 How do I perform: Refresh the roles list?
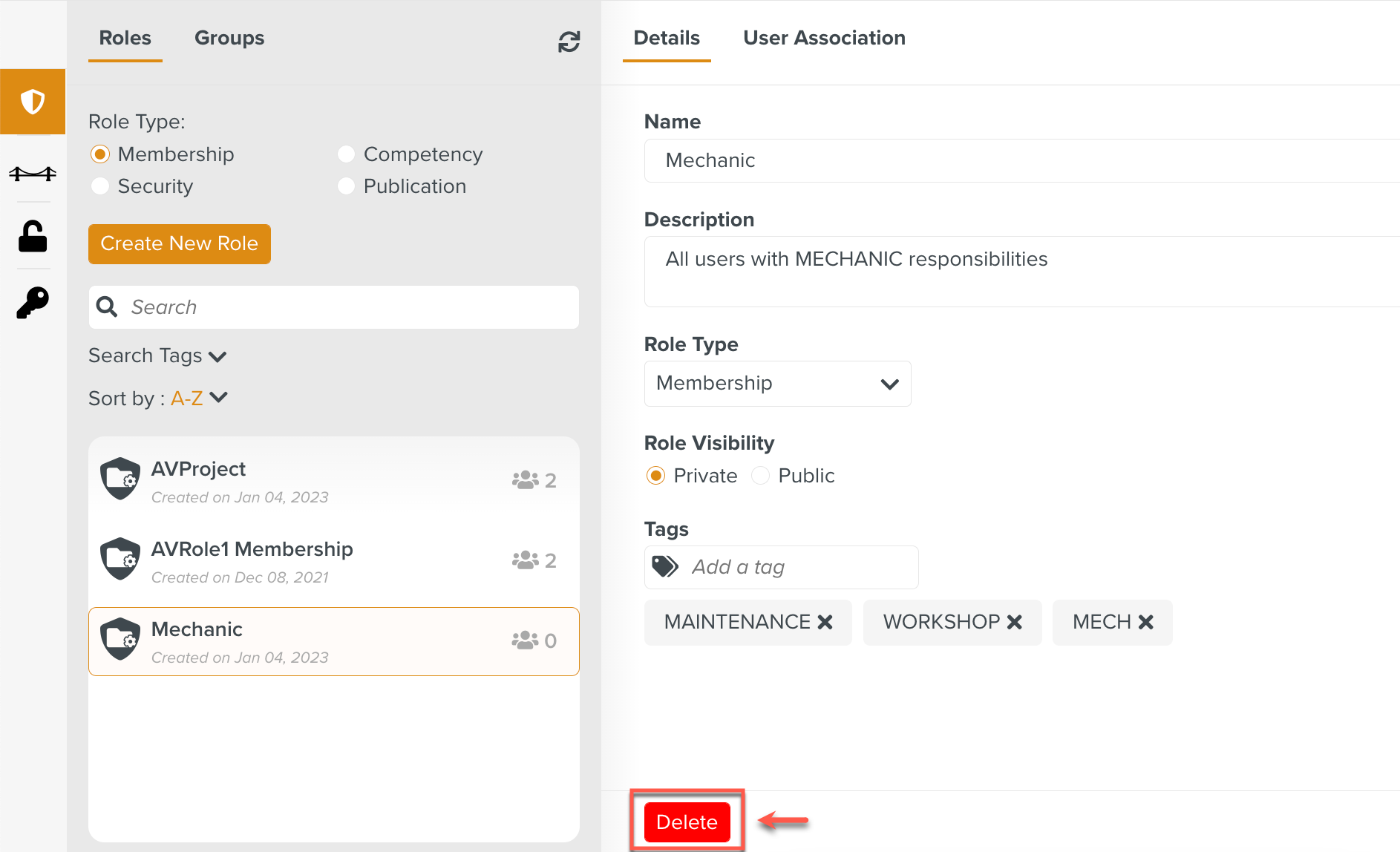click(x=569, y=42)
